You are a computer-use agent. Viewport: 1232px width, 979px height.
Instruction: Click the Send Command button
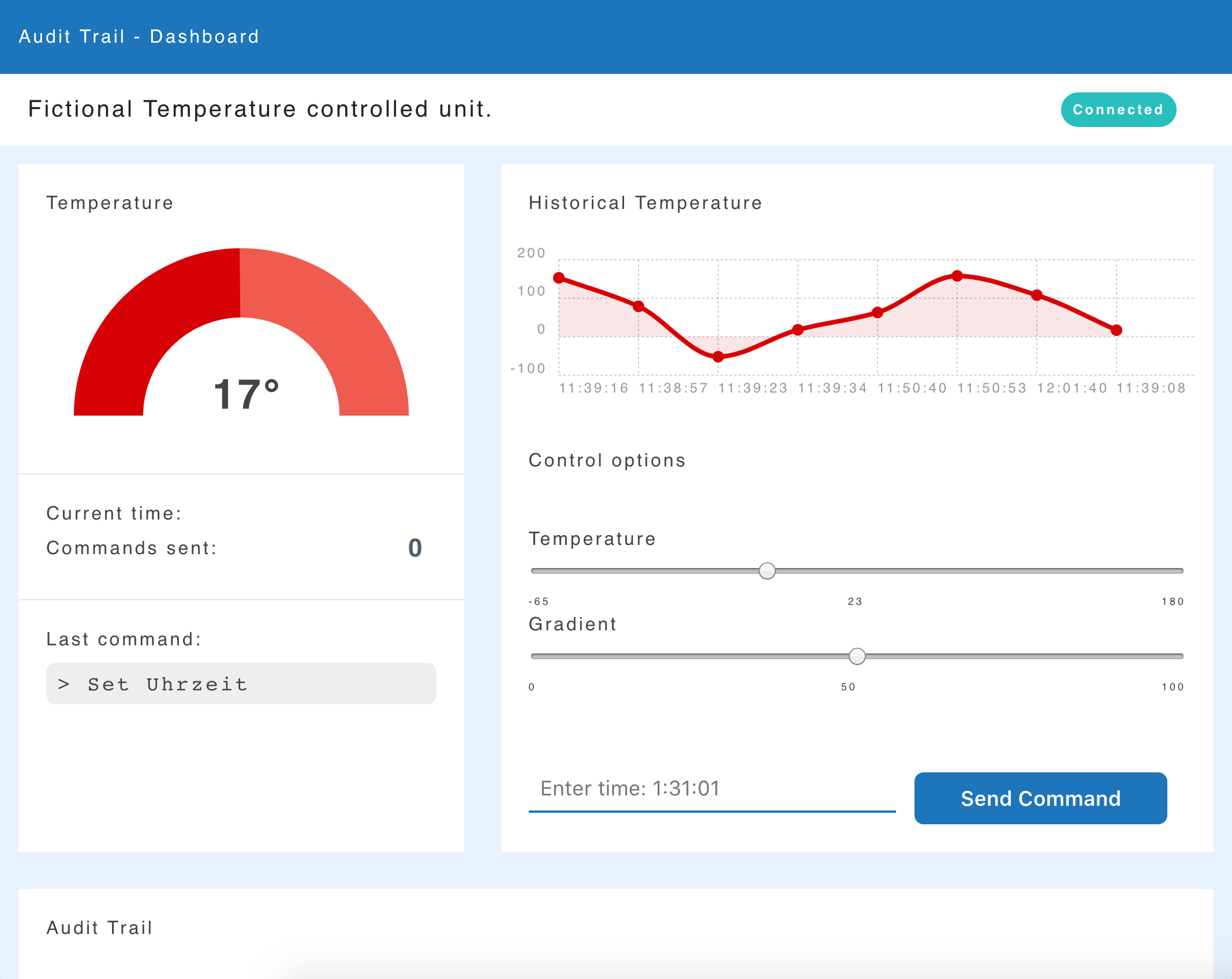(1040, 798)
